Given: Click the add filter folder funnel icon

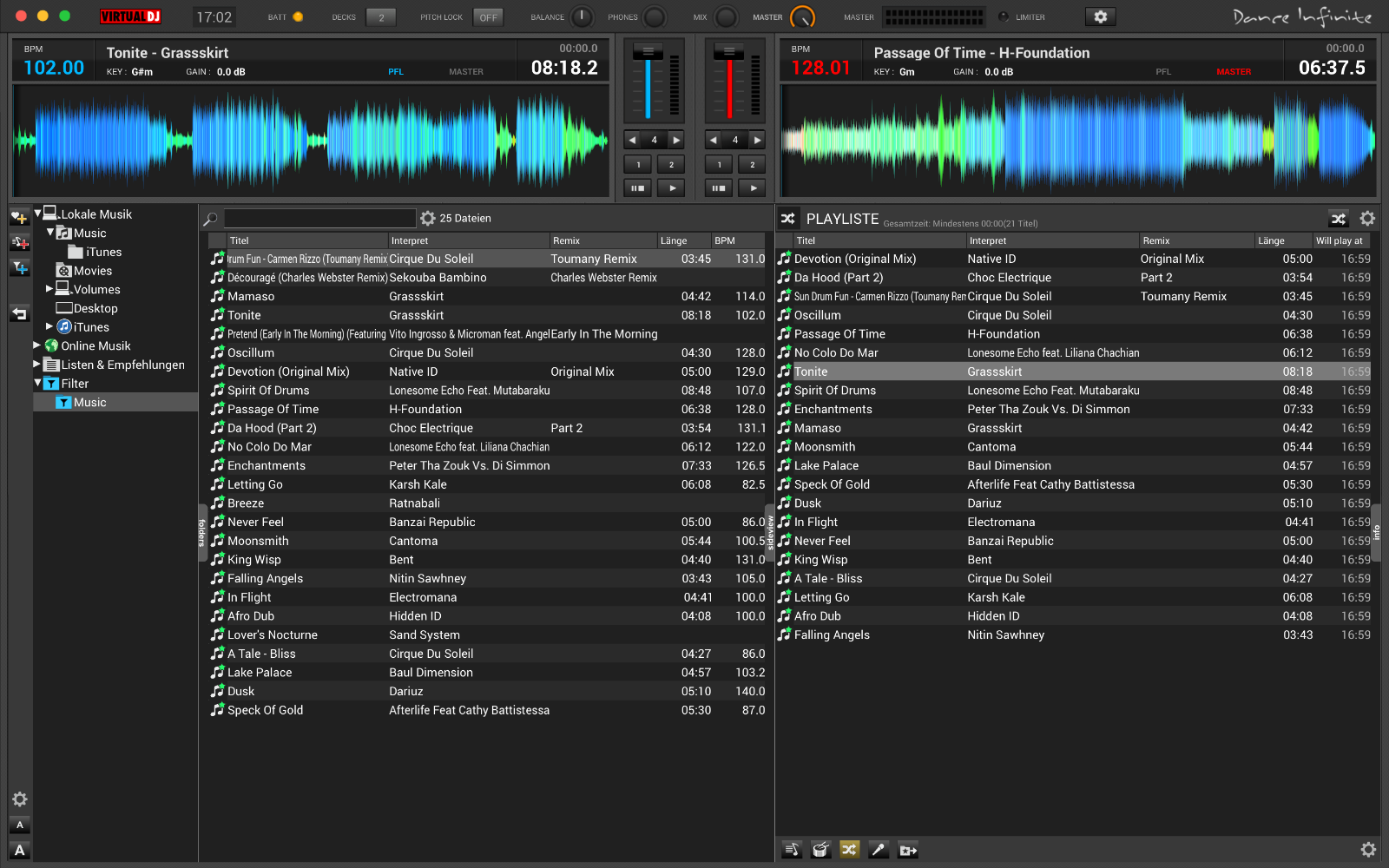Looking at the screenshot, I should pyautogui.click(x=19, y=268).
